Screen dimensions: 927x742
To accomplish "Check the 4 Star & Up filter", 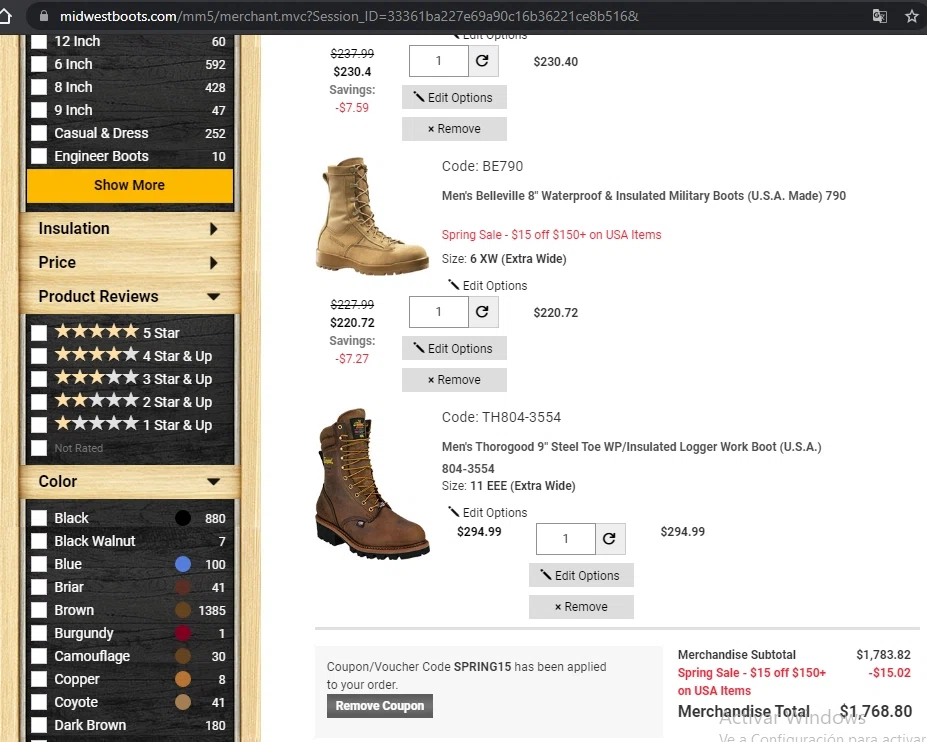I will click(x=39, y=356).
